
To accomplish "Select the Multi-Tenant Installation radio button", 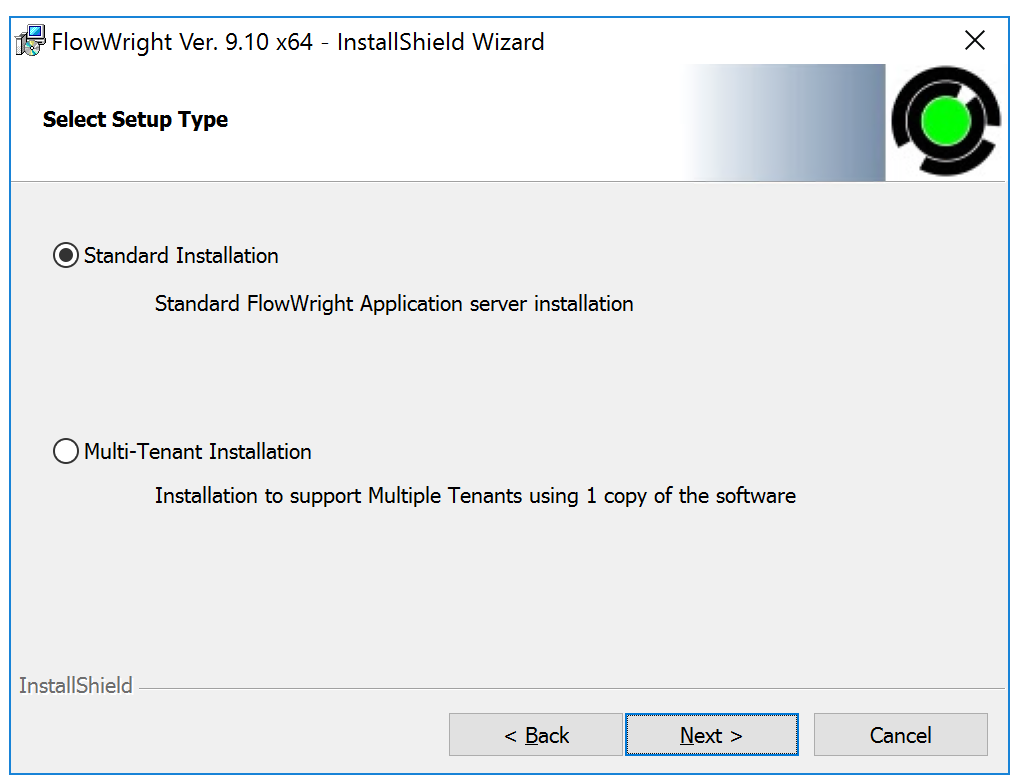I will [x=65, y=451].
